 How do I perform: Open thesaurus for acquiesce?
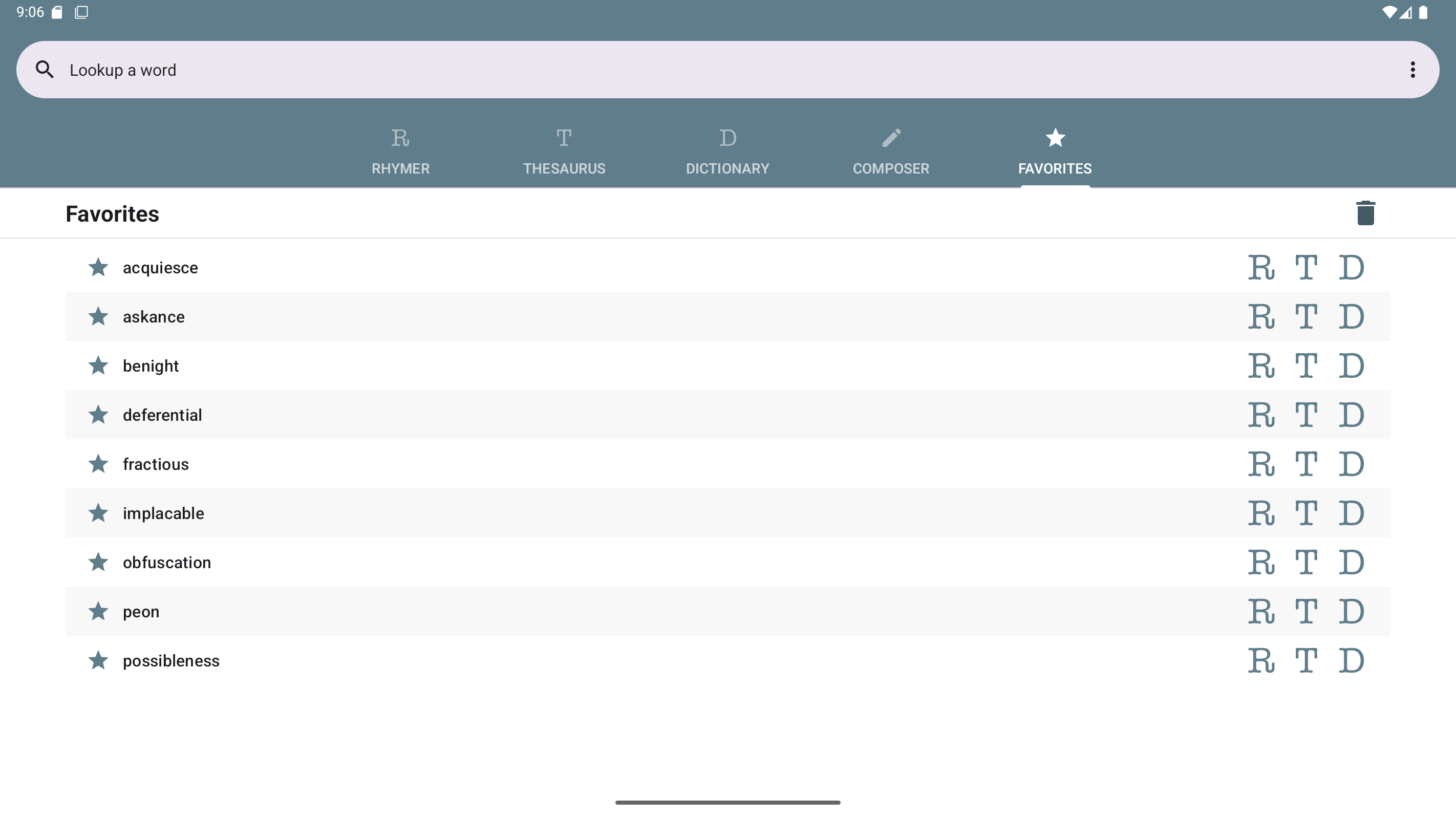tap(1306, 267)
